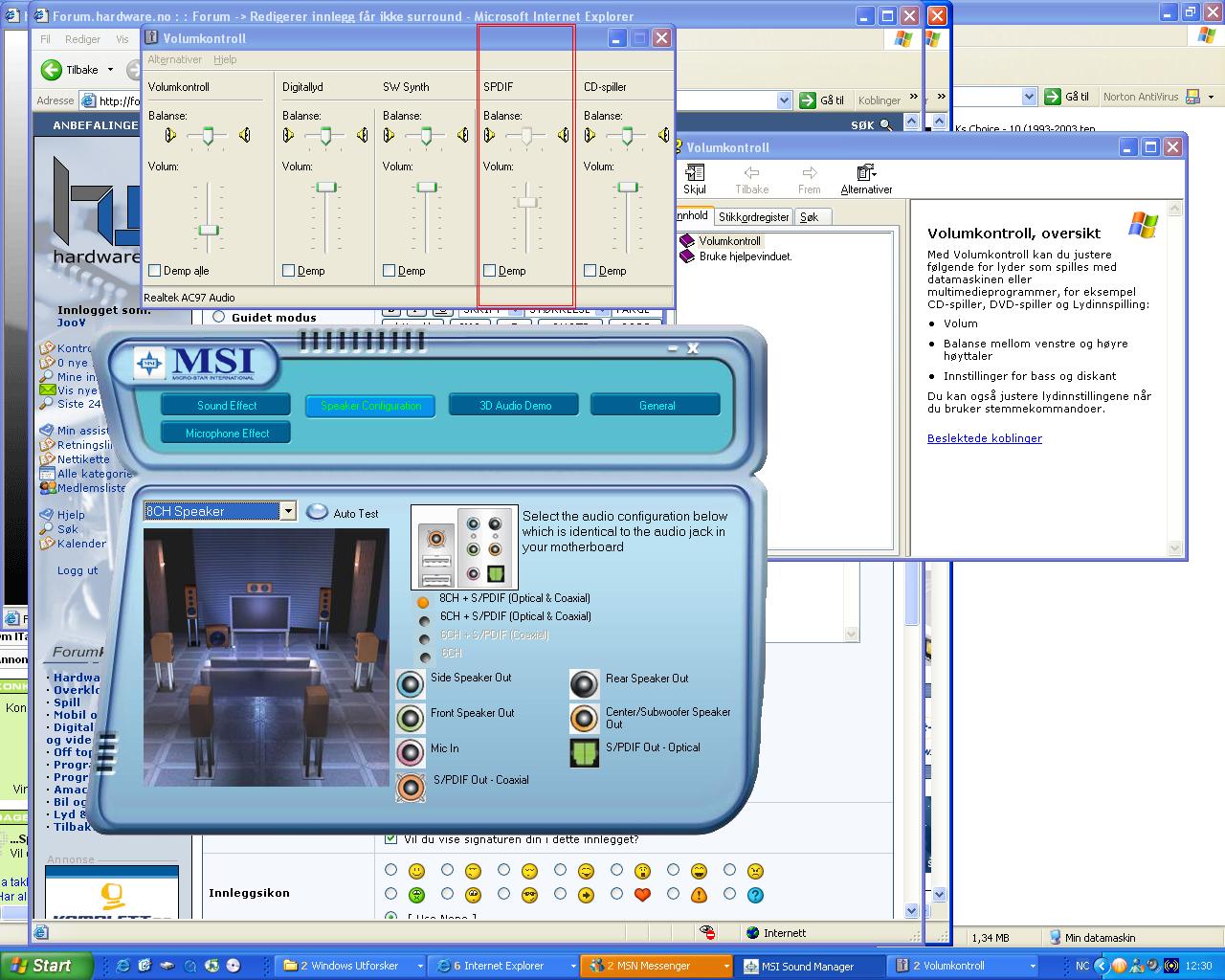Click the Rear Speaker Out jack icon

(x=584, y=684)
